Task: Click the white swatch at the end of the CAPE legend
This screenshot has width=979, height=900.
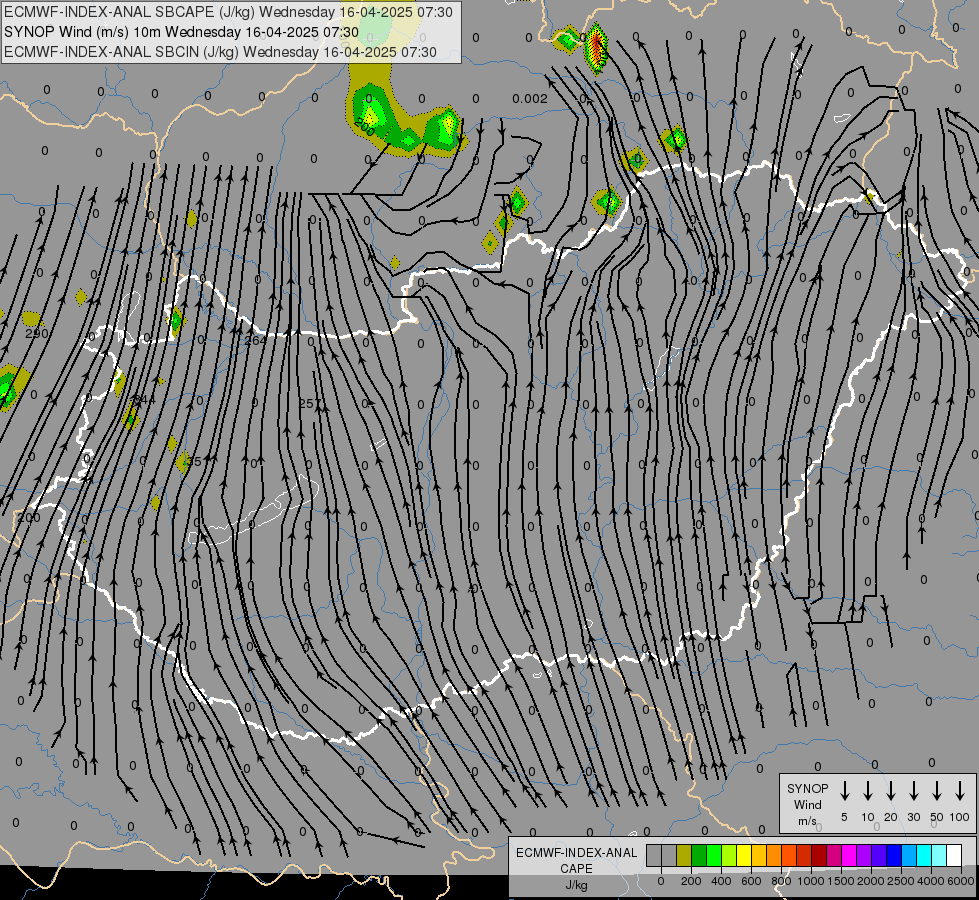Action: [x=955, y=856]
